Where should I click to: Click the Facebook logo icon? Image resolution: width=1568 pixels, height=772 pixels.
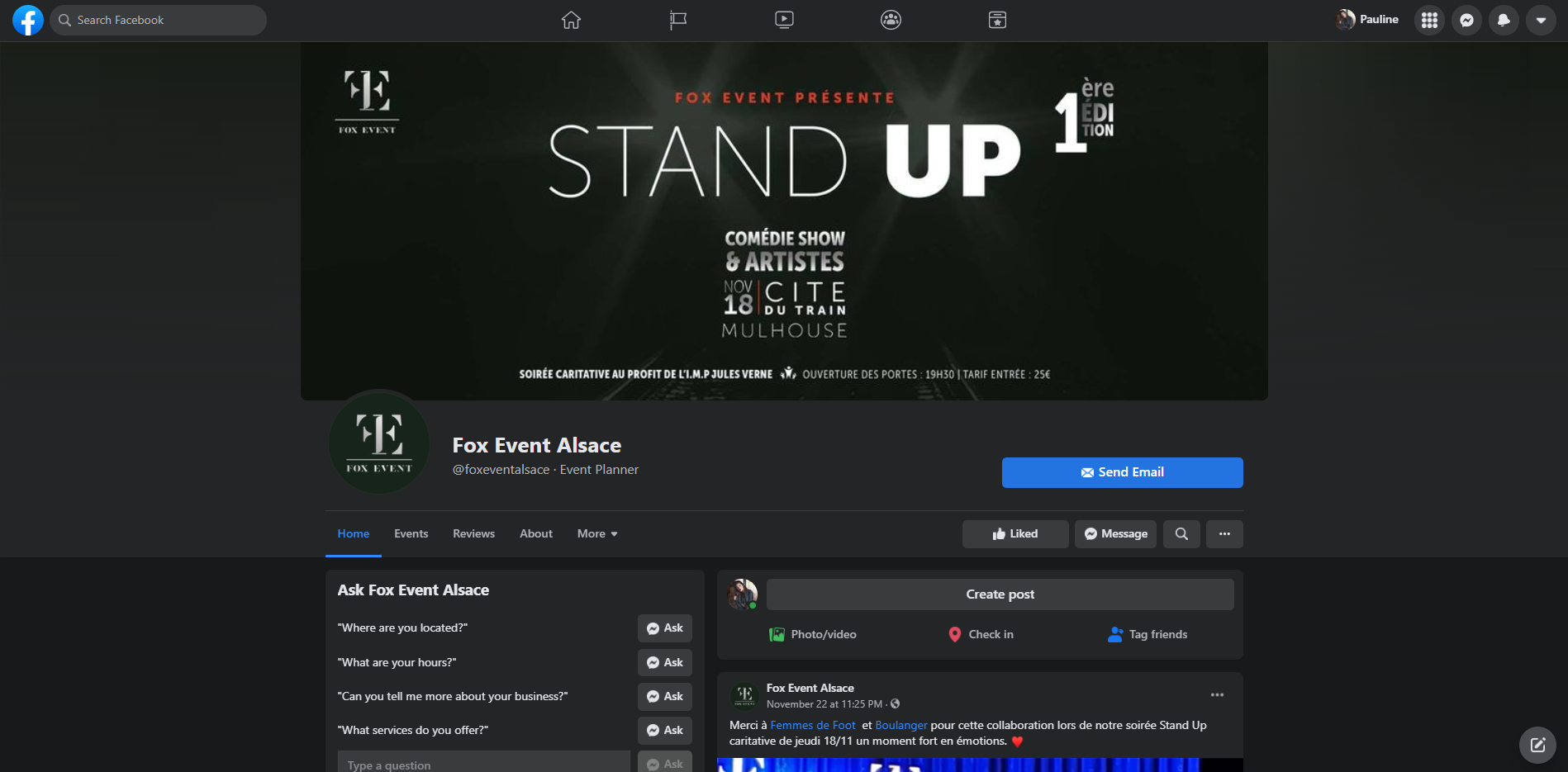(x=28, y=20)
